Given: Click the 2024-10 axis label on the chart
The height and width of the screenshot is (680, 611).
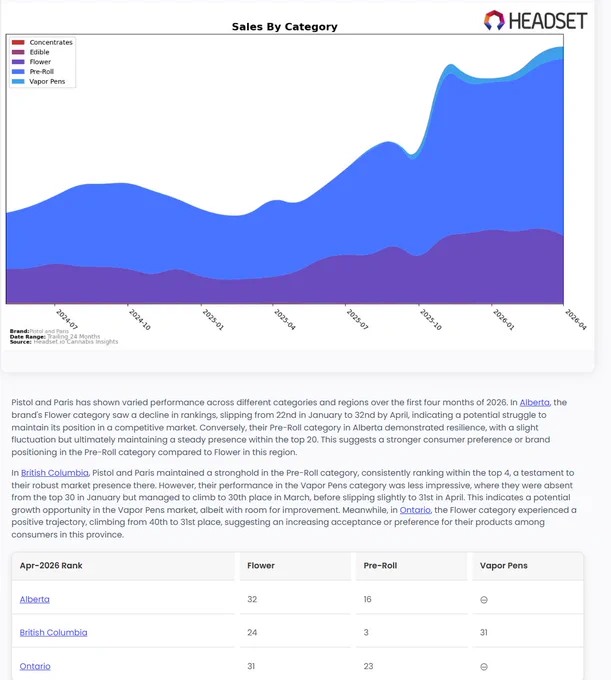Looking at the screenshot, I should [x=140, y=319].
